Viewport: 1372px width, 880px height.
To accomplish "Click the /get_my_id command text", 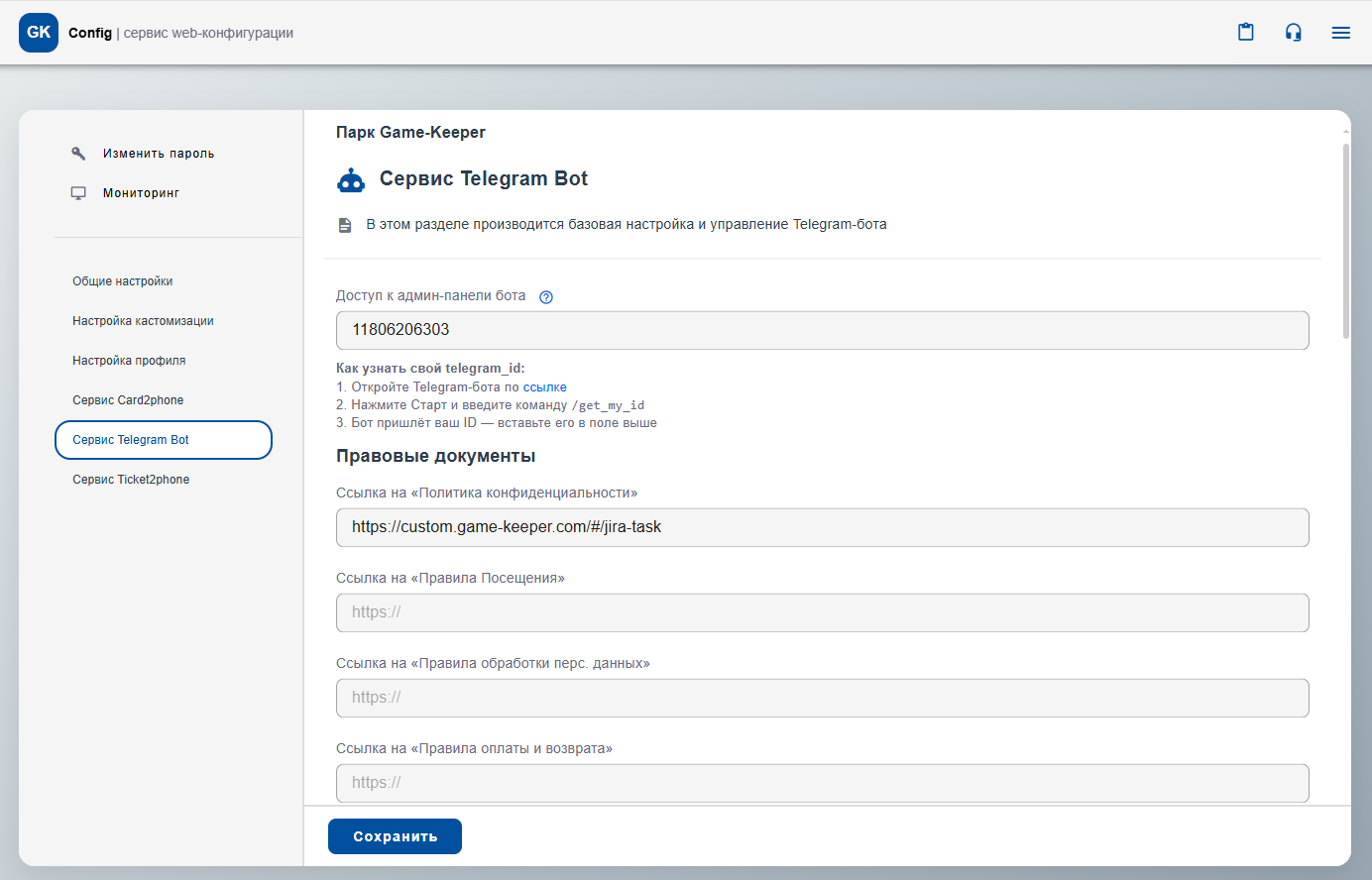I will pyautogui.click(x=608, y=405).
